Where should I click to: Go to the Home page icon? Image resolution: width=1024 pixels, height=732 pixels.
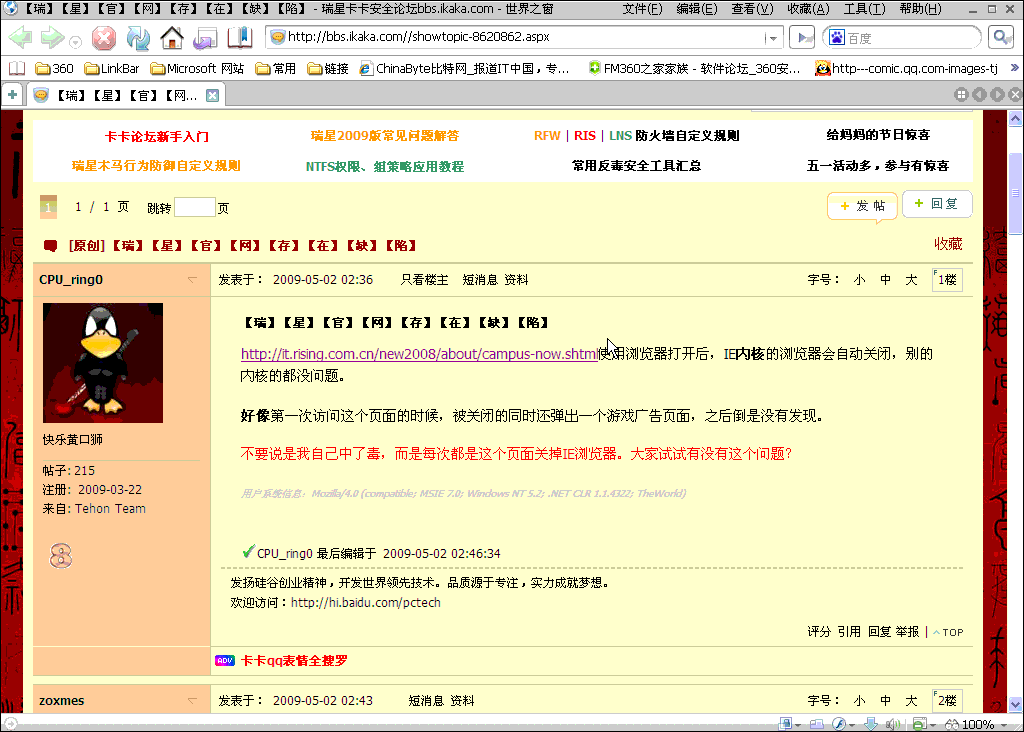tap(172, 38)
